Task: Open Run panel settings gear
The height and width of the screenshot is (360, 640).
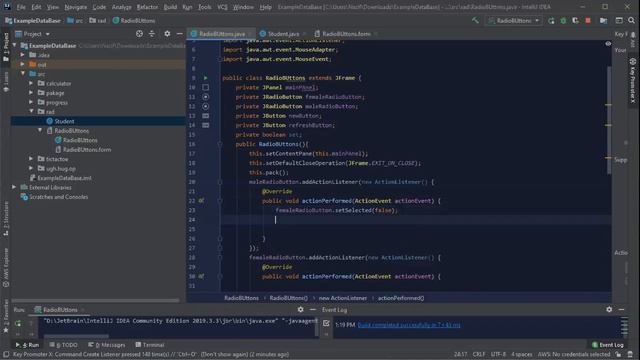Action: tap(300, 310)
